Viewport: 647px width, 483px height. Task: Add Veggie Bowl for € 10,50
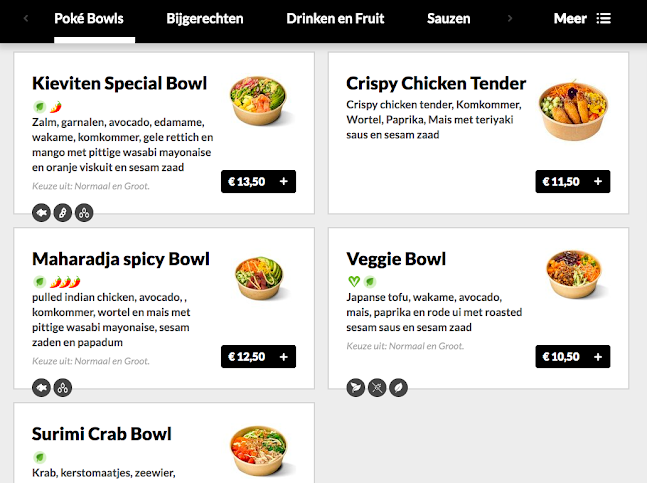tap(572, 357)
